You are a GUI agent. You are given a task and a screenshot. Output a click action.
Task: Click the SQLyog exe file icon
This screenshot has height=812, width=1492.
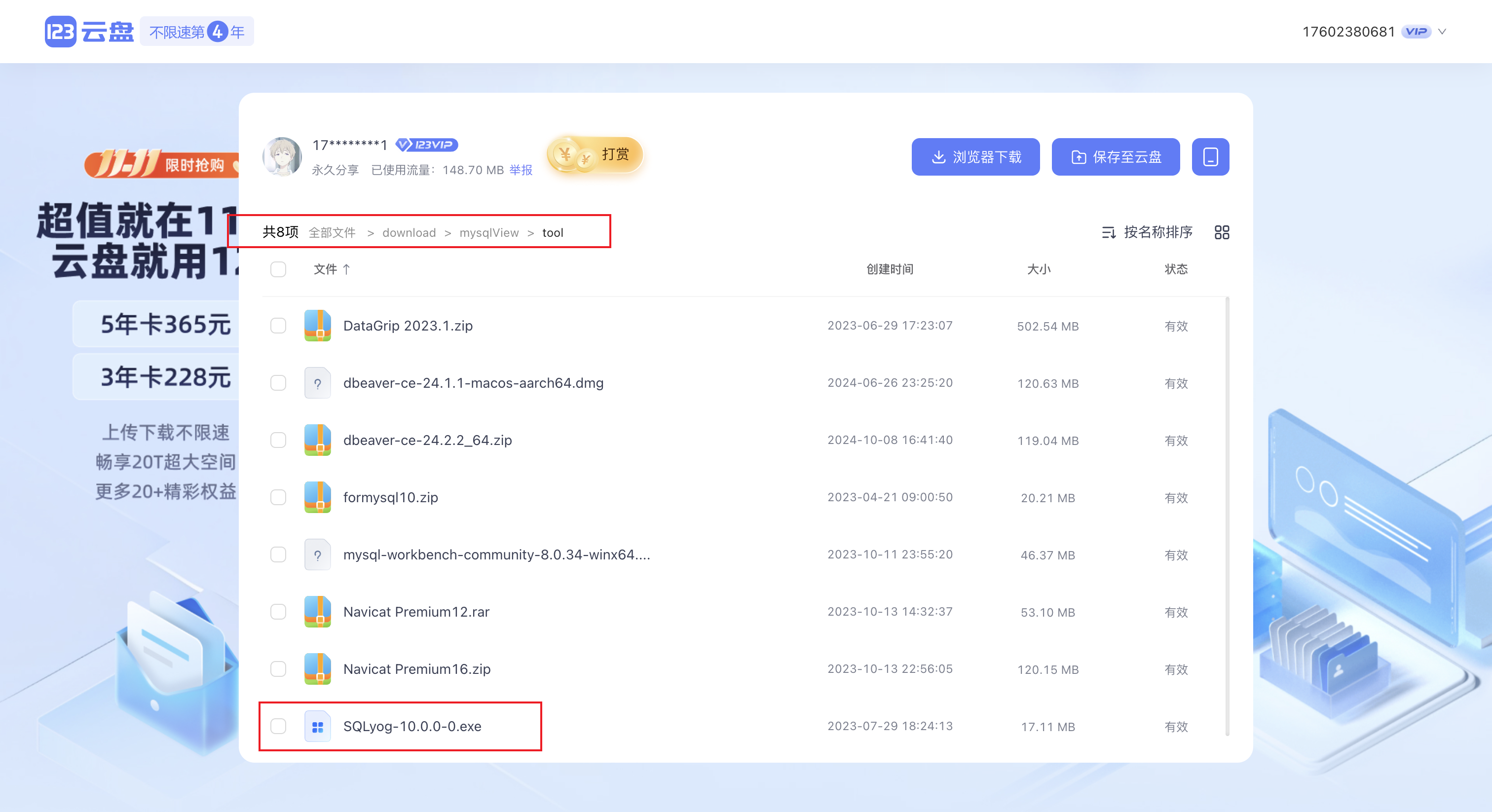tap(317, 726)
